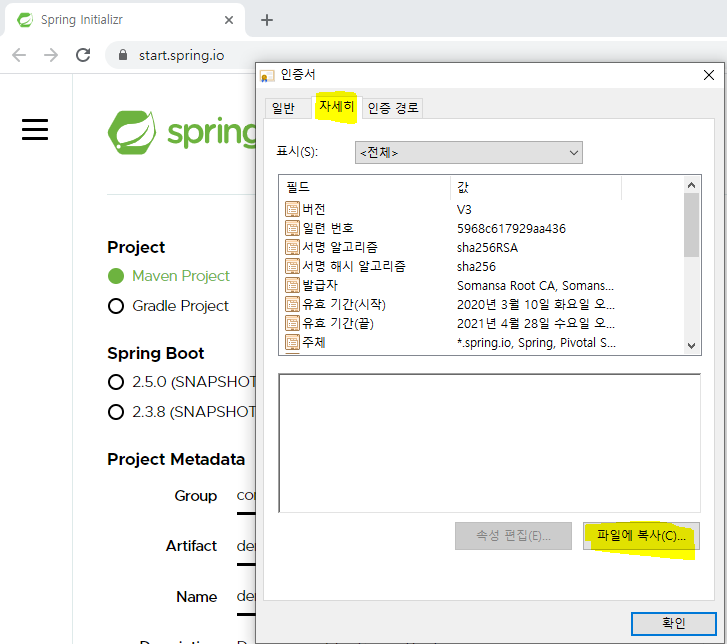Click the start.spring.io address bar
The image size is (727, 644).
pos(181,55)
